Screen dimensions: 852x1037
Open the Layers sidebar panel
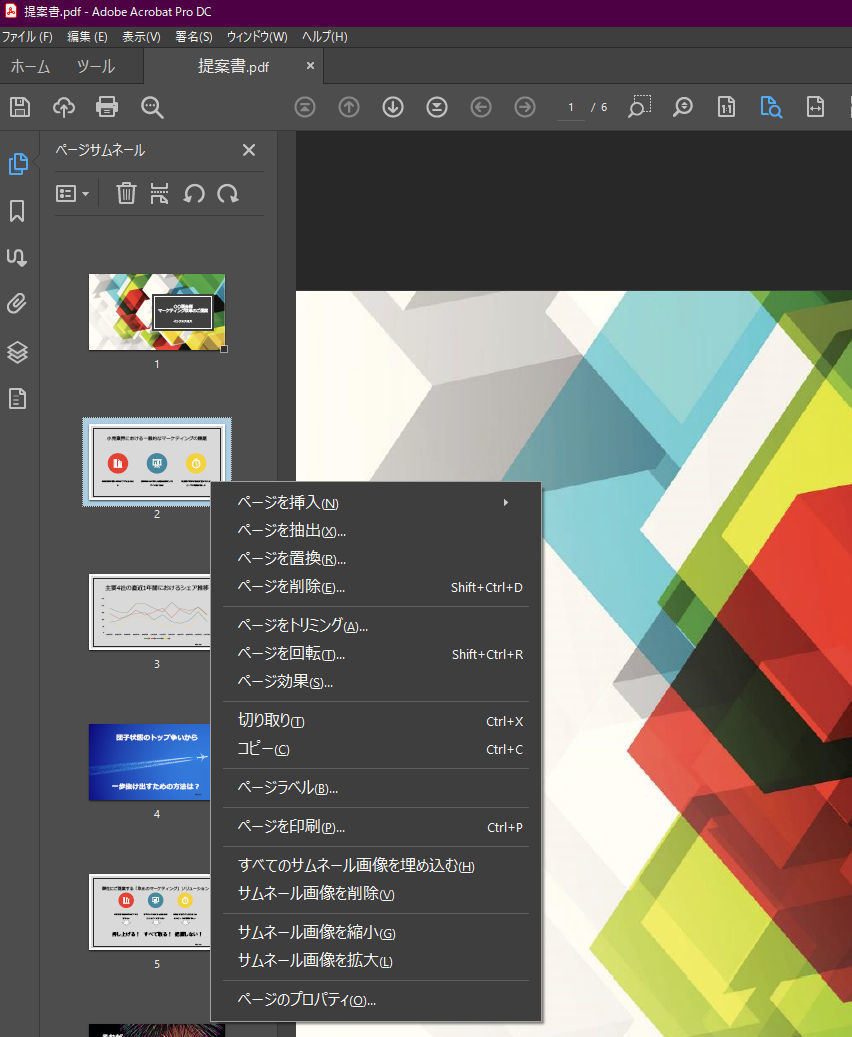(x=17, y=352)
